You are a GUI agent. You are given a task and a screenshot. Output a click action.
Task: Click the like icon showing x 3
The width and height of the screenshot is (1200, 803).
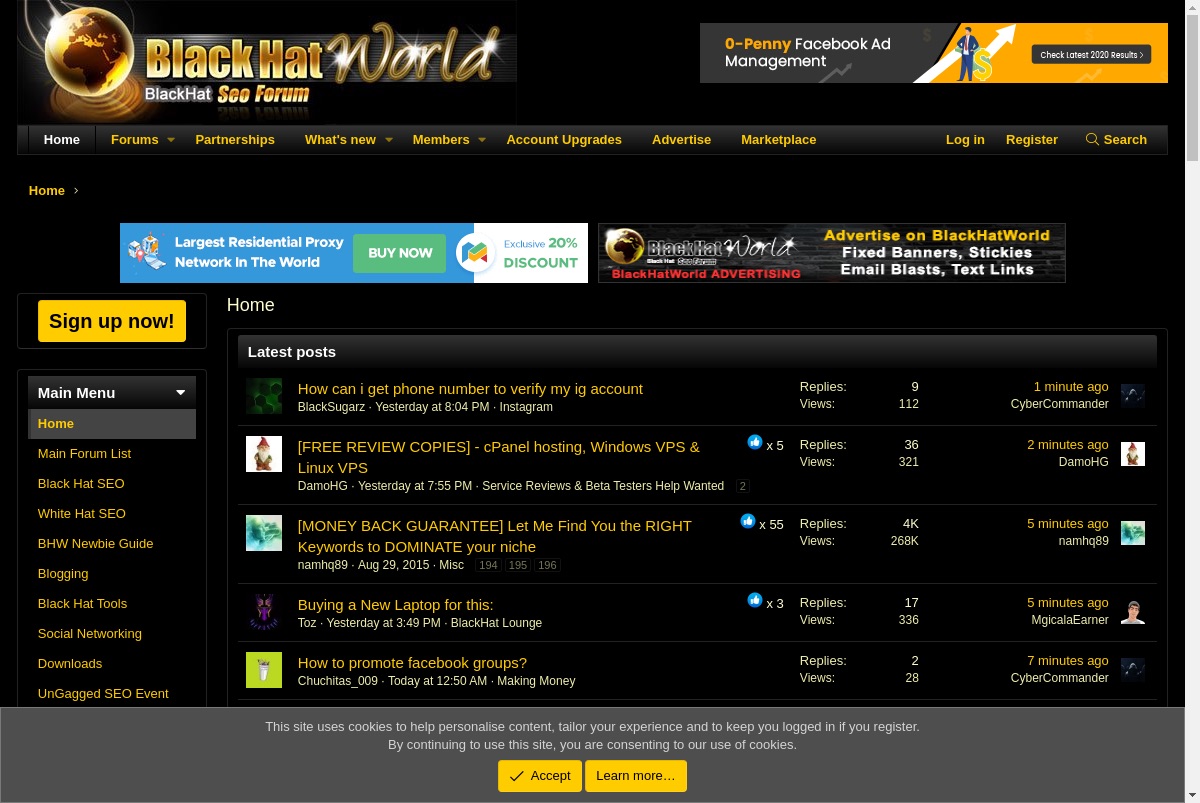click(x=755, y=600)
